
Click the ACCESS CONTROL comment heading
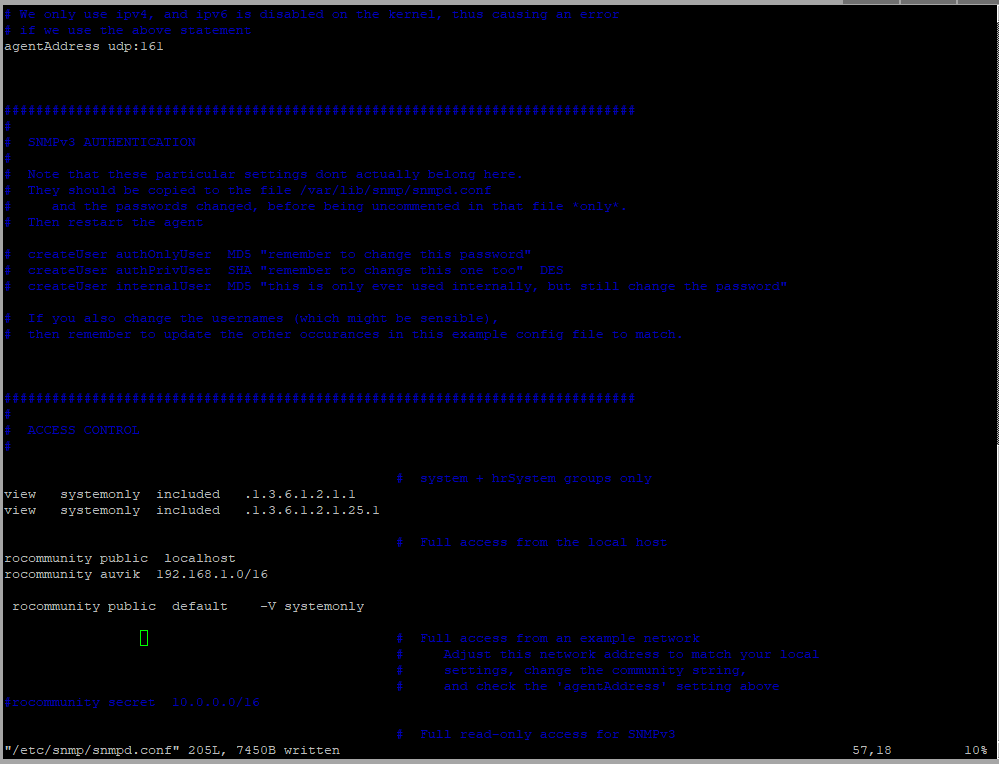point(83,430)
